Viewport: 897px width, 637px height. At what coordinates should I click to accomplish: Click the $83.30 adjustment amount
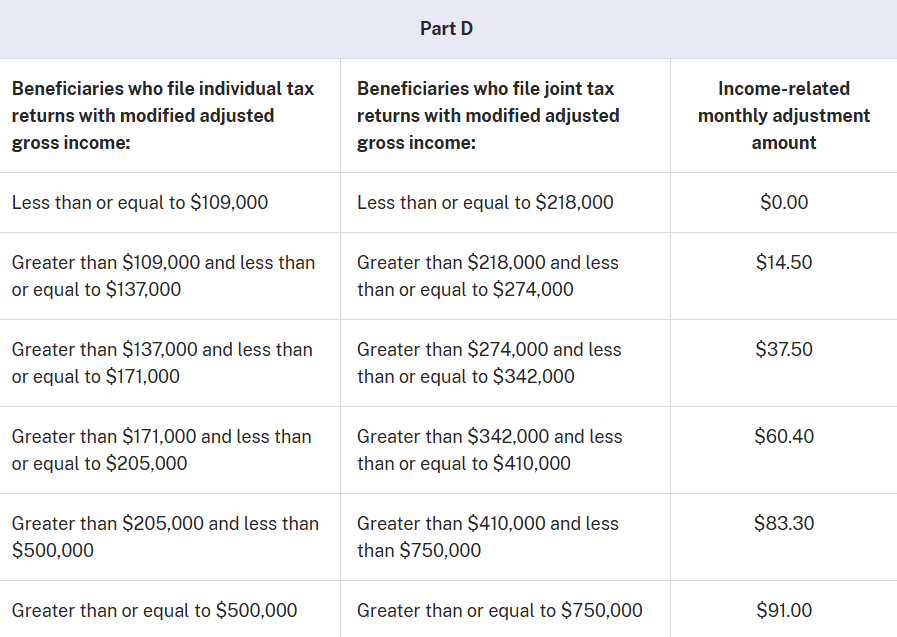784,524
